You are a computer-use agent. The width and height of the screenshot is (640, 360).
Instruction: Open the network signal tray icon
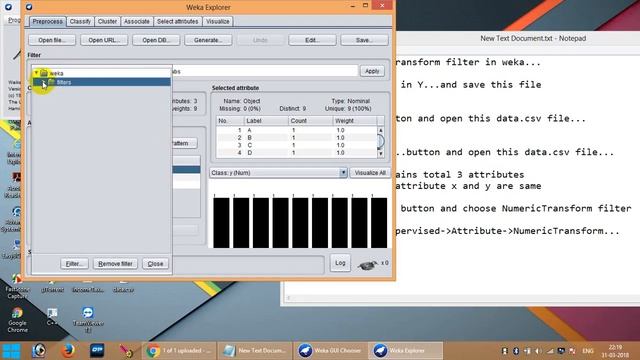click(550, 351)
